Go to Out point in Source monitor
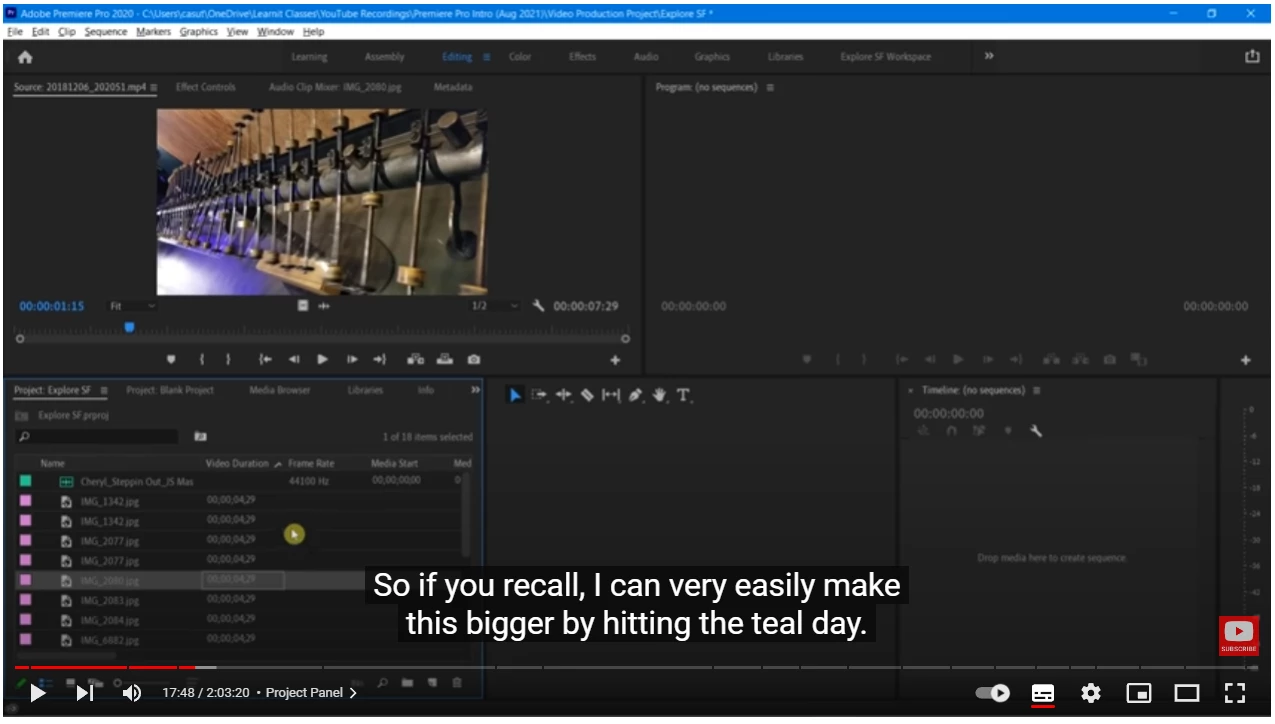This screenshot has width=1275, height=724. (x=380, y=359)
